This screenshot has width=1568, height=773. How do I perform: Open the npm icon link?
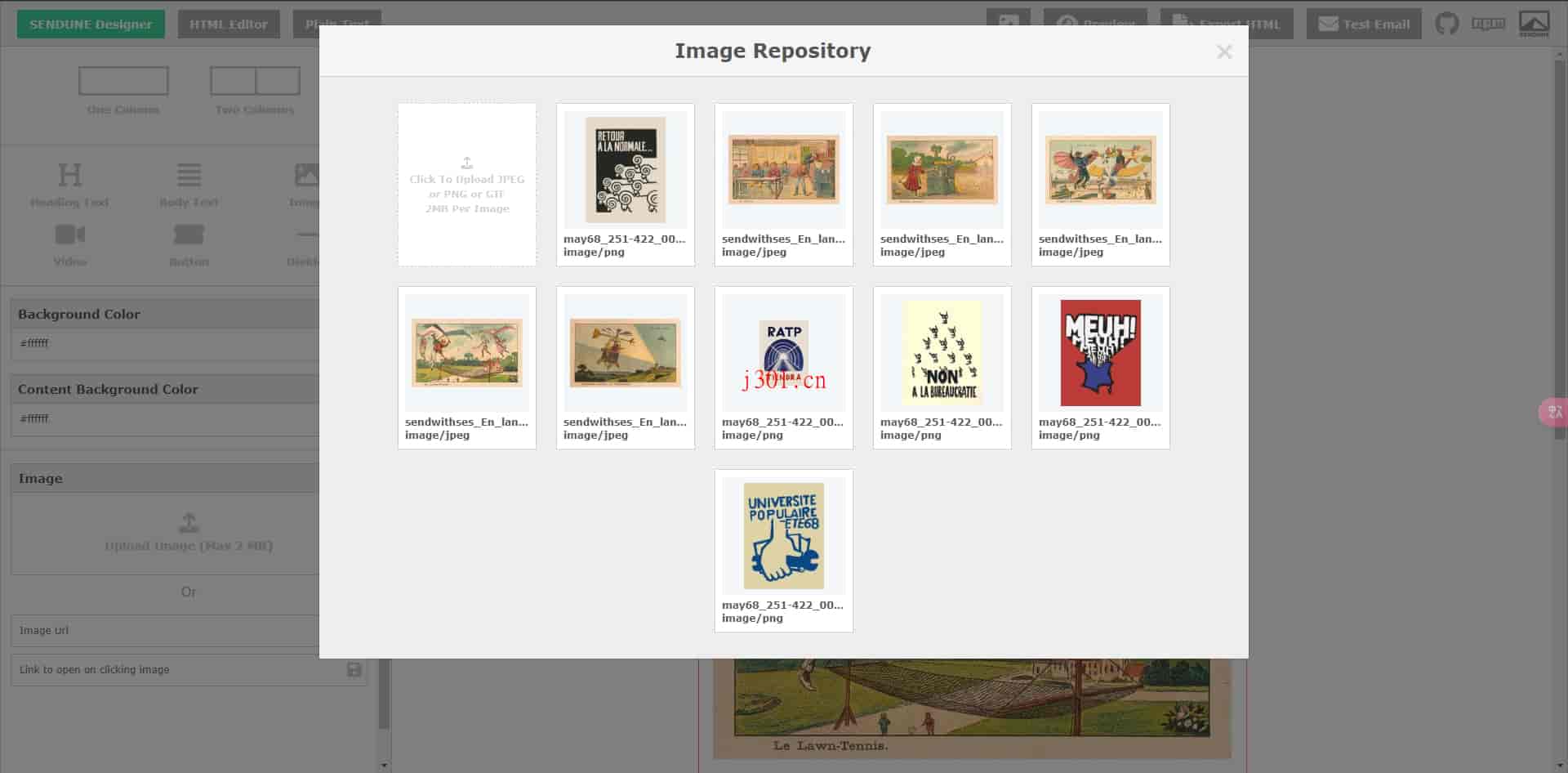pos(1488,23)
